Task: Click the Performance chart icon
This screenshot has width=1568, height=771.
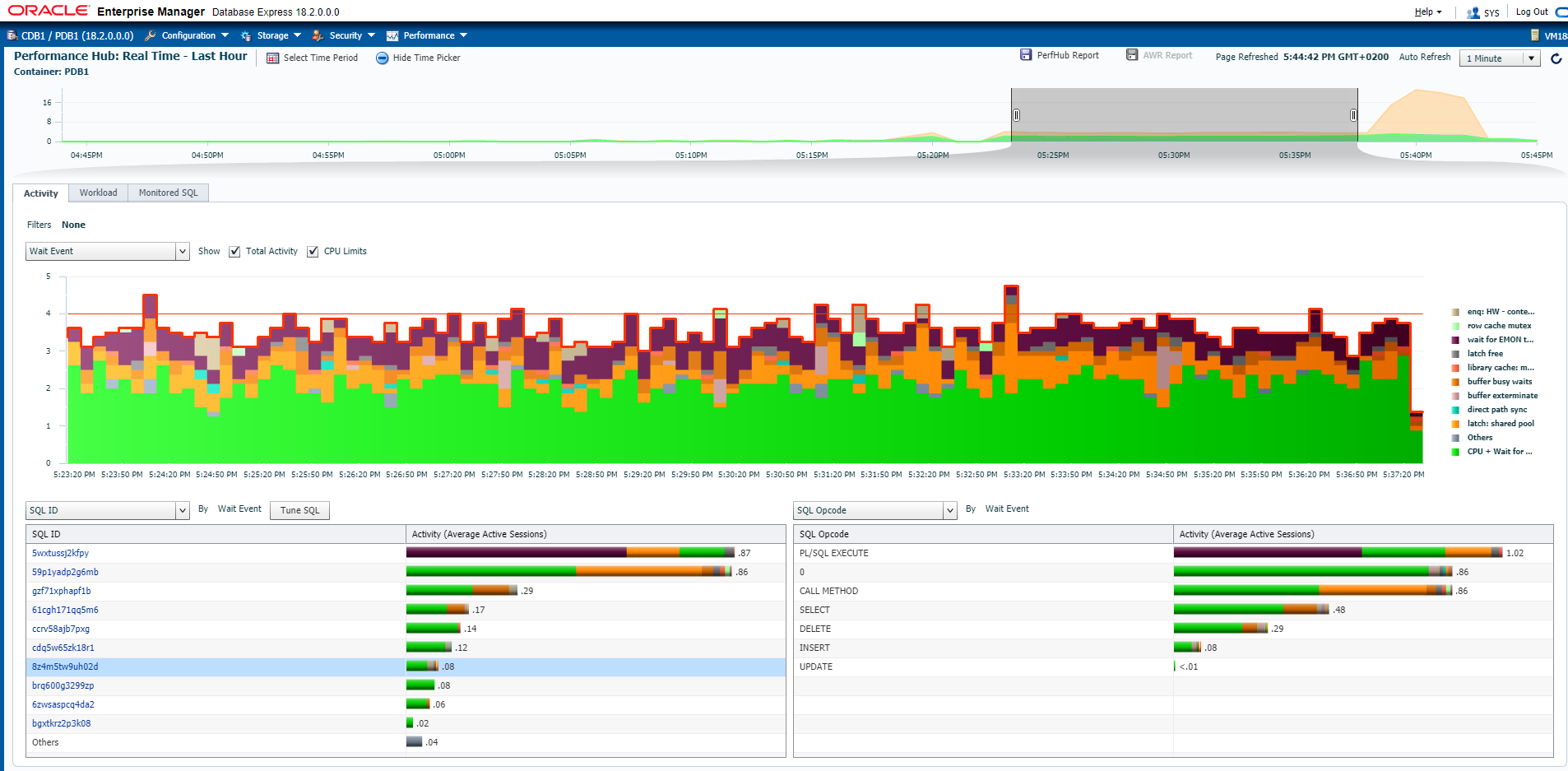Action: click(x=392, y=35)
